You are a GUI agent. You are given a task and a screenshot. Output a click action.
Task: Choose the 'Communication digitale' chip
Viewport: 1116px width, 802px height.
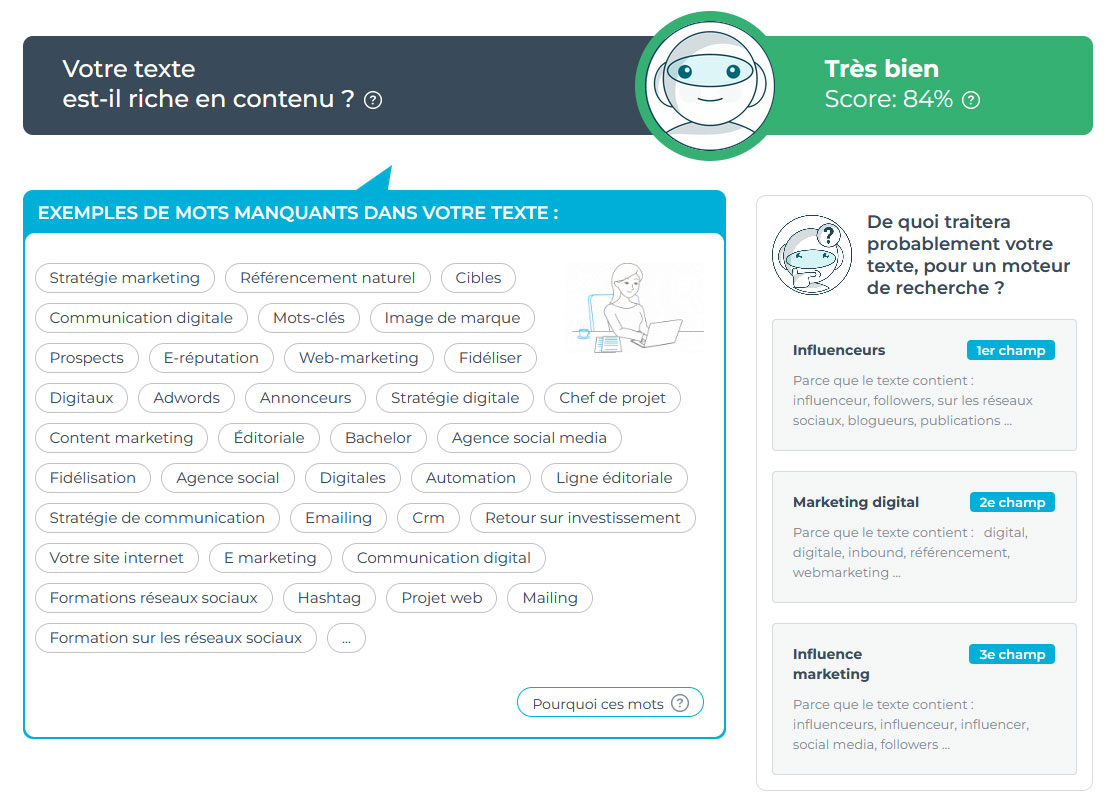coord(141,318)
